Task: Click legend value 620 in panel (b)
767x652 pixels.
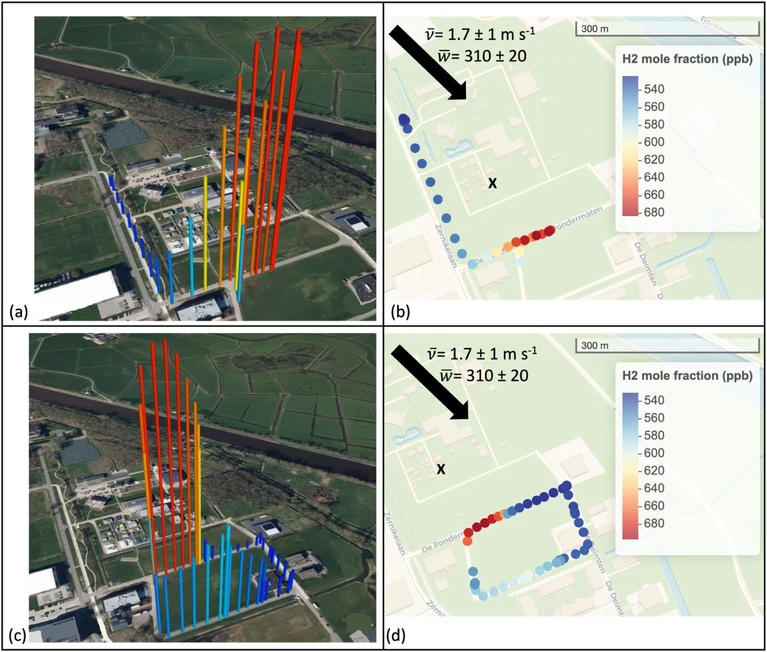Action: click(x=654, y=159)
